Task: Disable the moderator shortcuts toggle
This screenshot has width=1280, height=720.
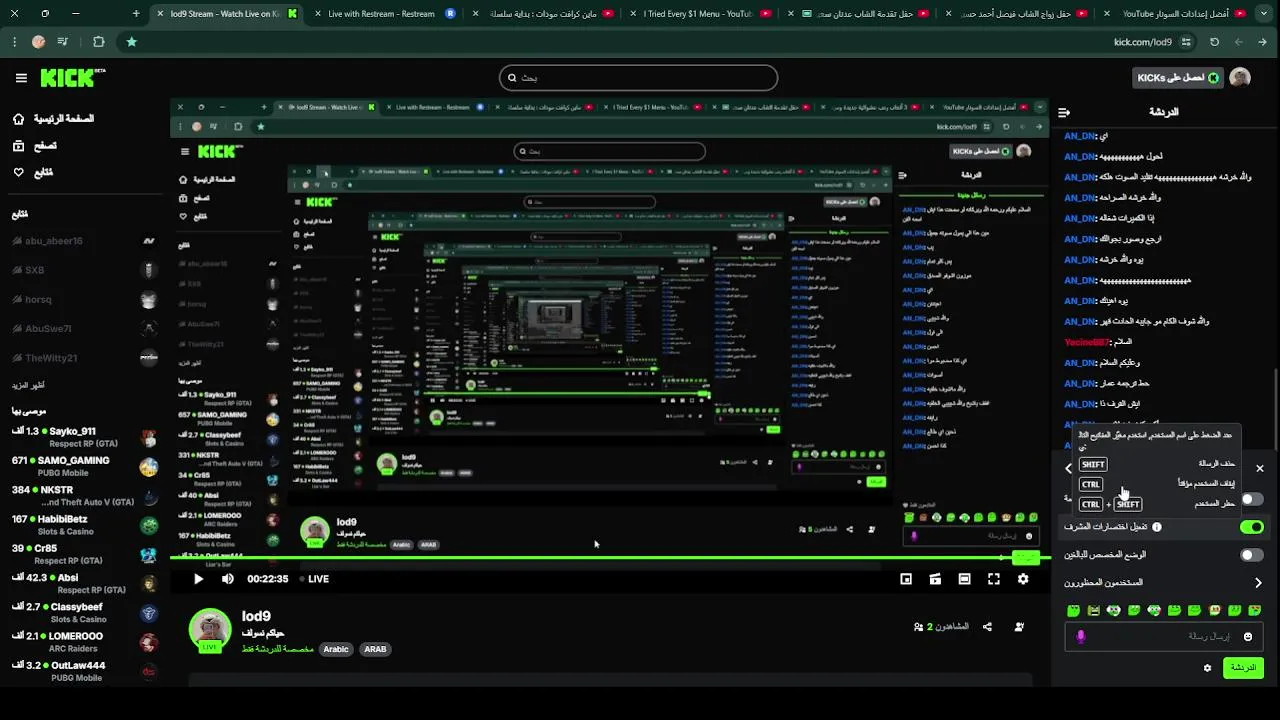Action: pos(1251,527)
